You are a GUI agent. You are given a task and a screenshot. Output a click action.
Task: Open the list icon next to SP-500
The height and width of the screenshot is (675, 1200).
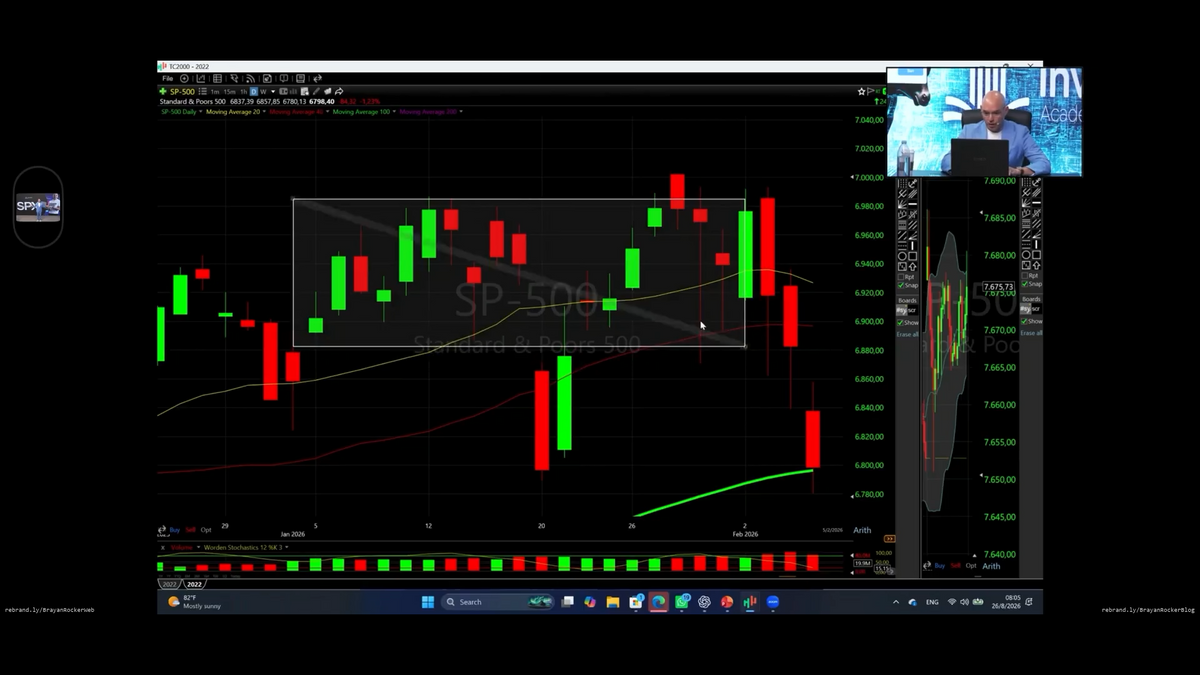click(203, 91)
